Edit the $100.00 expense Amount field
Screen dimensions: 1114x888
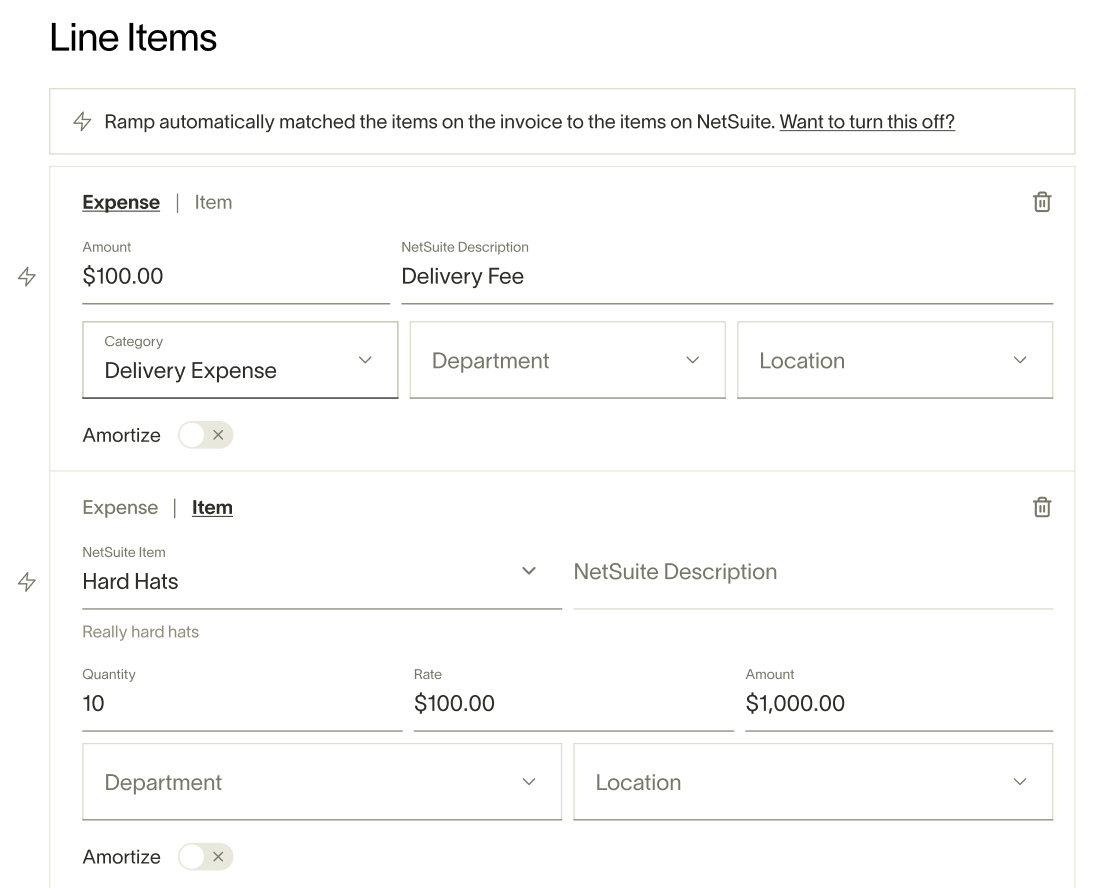(x=236, y=272)
